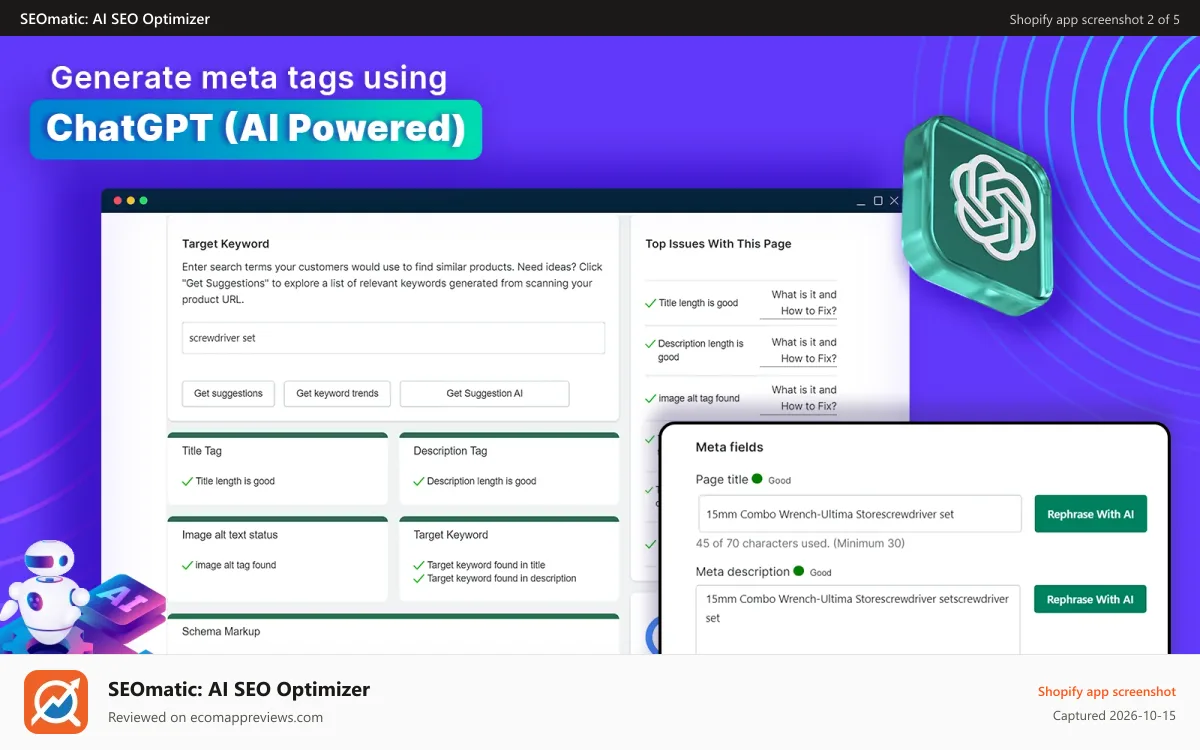
Task: Click the window close X icon
Action: (x=895, y=201)
